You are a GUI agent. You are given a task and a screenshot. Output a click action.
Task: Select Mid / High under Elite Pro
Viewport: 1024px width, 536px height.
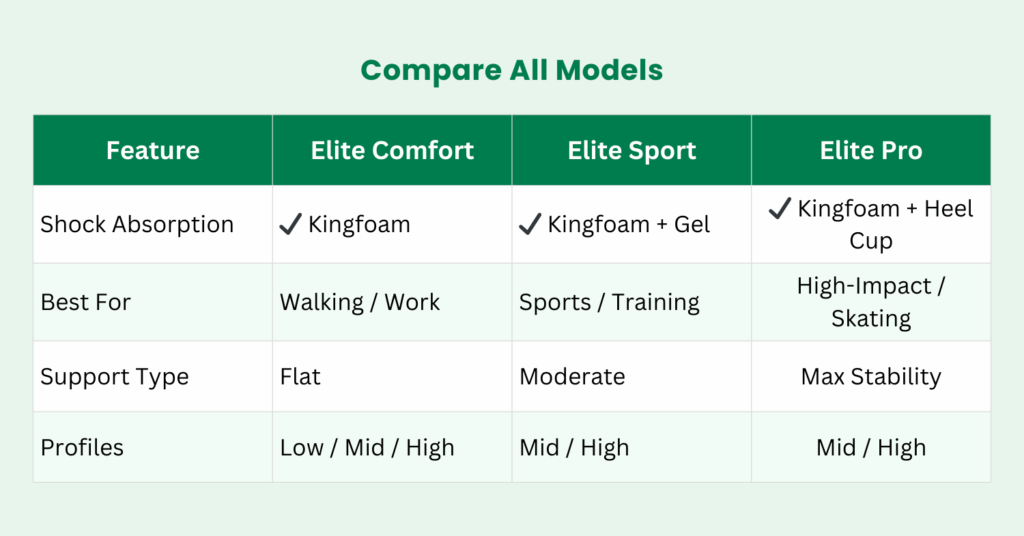click(871, 447)
